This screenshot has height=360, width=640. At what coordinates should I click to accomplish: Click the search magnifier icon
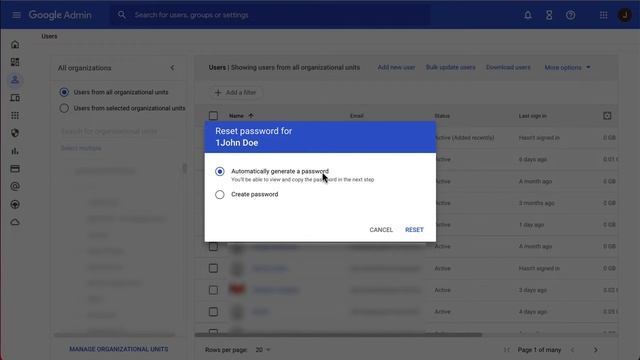point(122,15)
